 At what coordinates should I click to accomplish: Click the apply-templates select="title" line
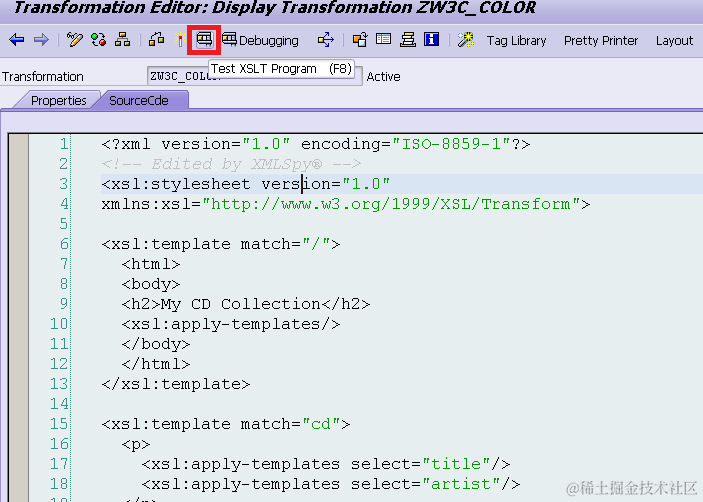[x=326, y=463]
